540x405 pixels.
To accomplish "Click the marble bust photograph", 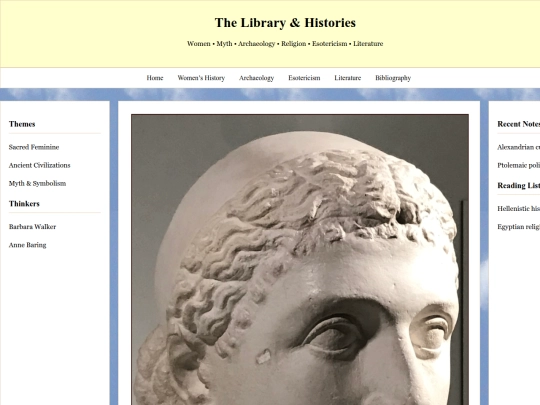I will (300, 260).
